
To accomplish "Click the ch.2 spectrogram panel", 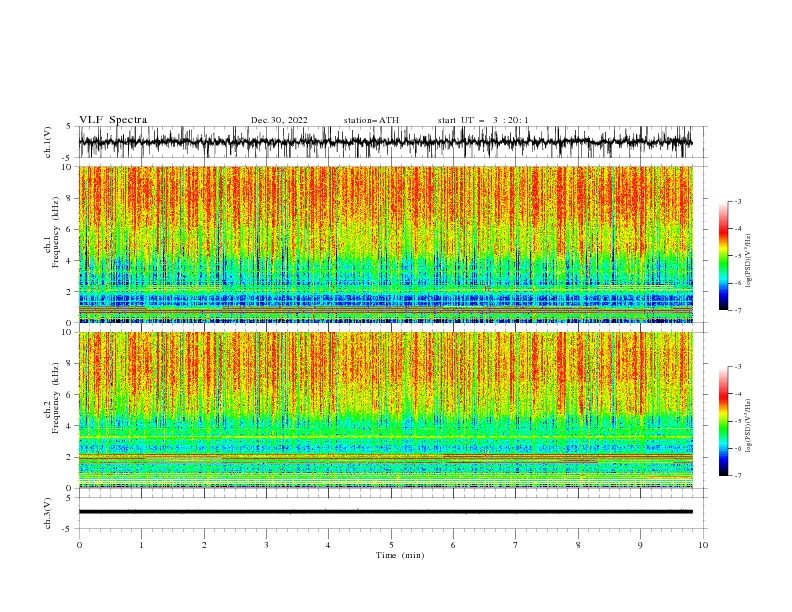I will (x=385, y=410).
